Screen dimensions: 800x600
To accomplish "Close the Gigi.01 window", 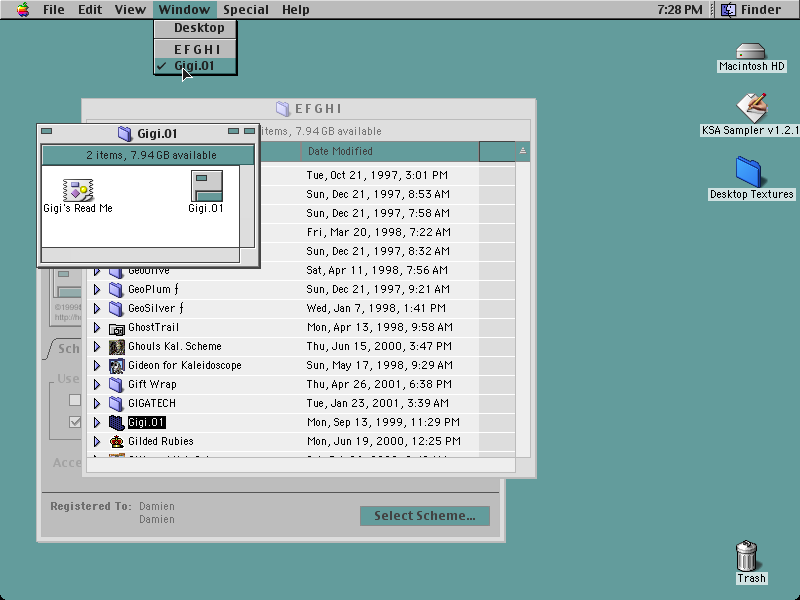I will click(x=46, y=131).
